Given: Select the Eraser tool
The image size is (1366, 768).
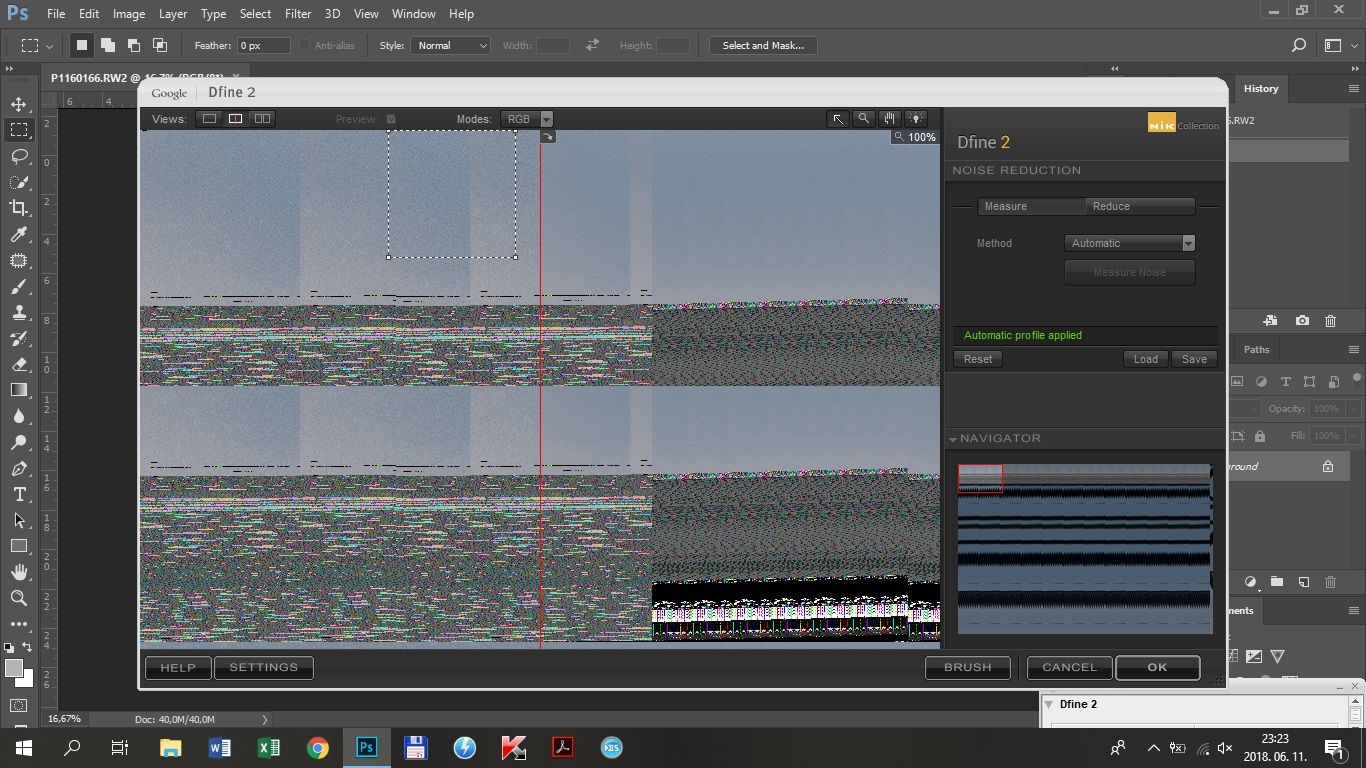Looking at the screenshot, I should [x=19, y=364].
